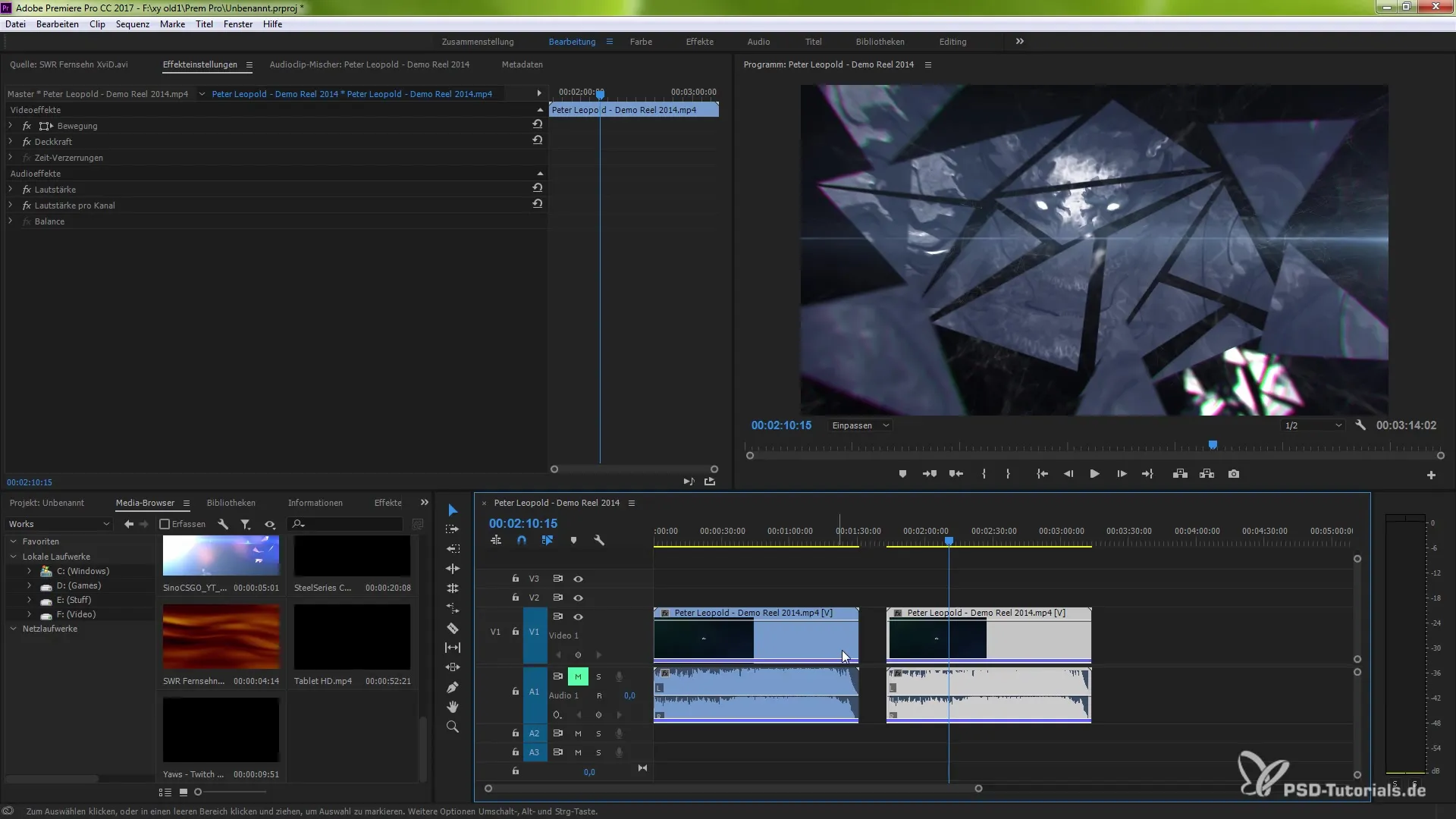The image size is (1456, 819).
Task: Expand the Deckkraft effect properties
Action: tap(11, 142)
